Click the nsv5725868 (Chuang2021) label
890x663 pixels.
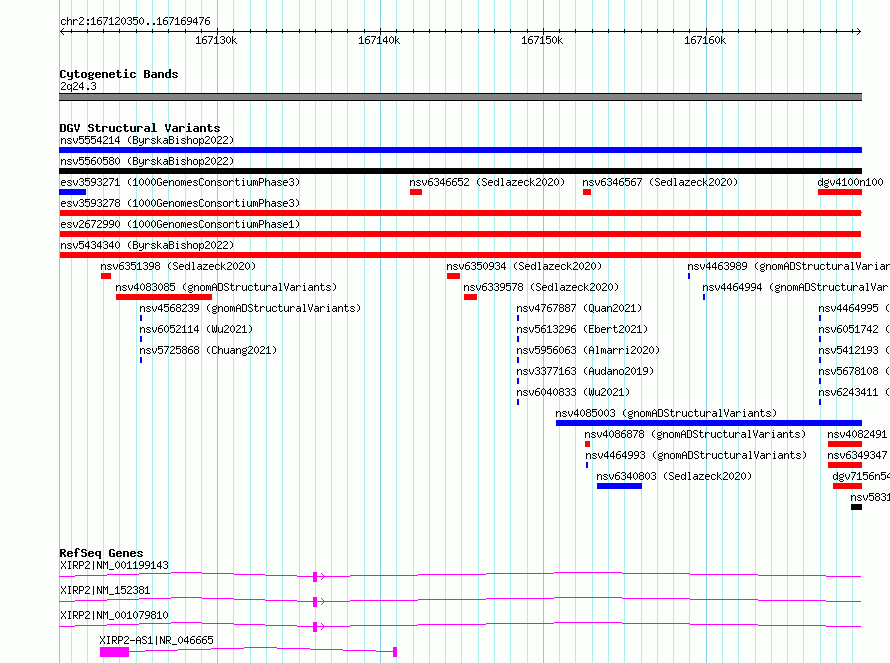pos(208,350)
